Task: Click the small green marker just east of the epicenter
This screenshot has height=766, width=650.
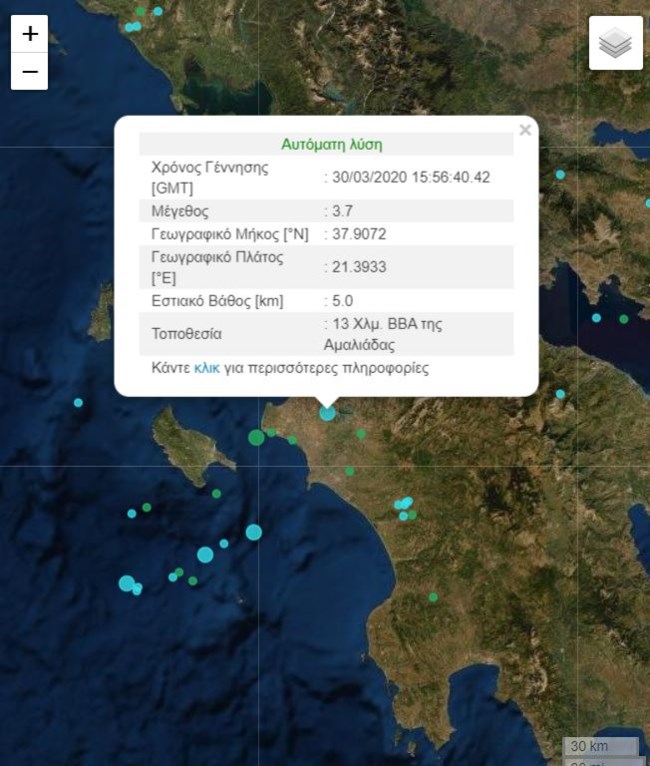Action: pos(361,434)
